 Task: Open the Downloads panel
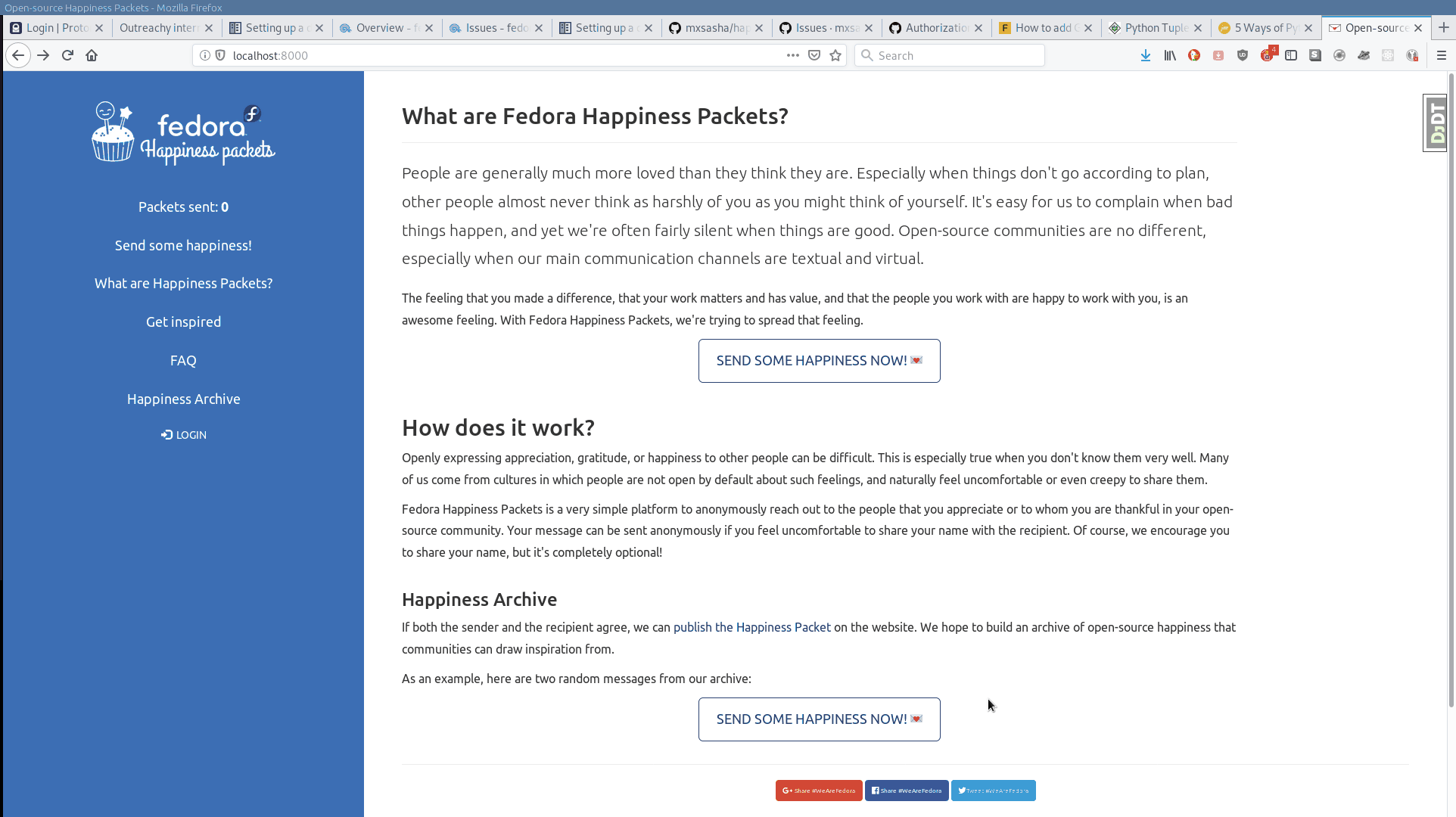(1146, 55)
